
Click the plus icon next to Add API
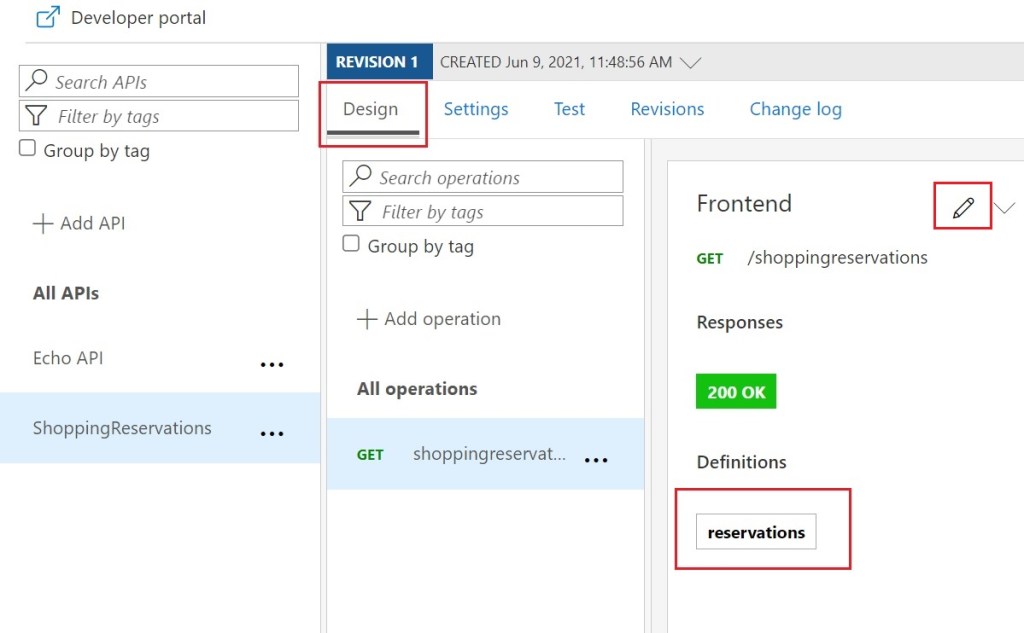pos(43,223)
